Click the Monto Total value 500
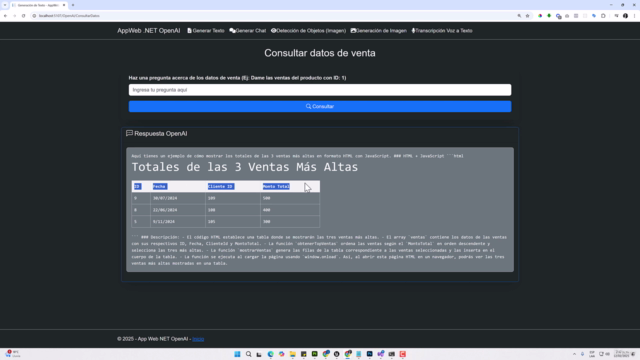This screenshot has width=640, height=360. pos(267,198)
